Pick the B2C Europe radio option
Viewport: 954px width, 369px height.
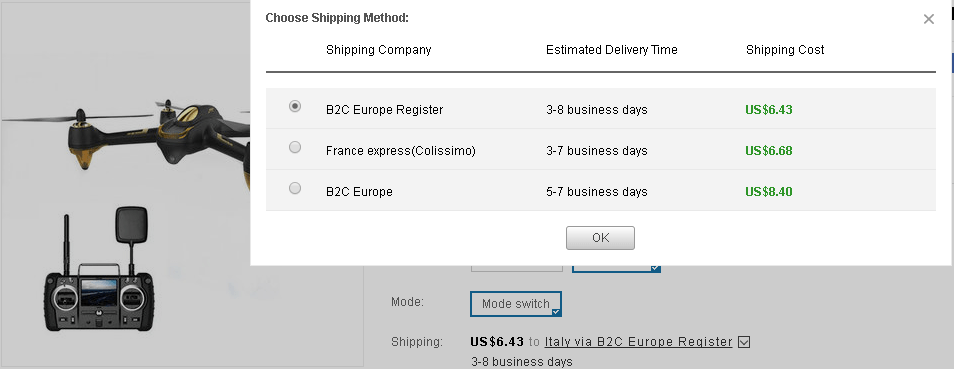(295, 188)
